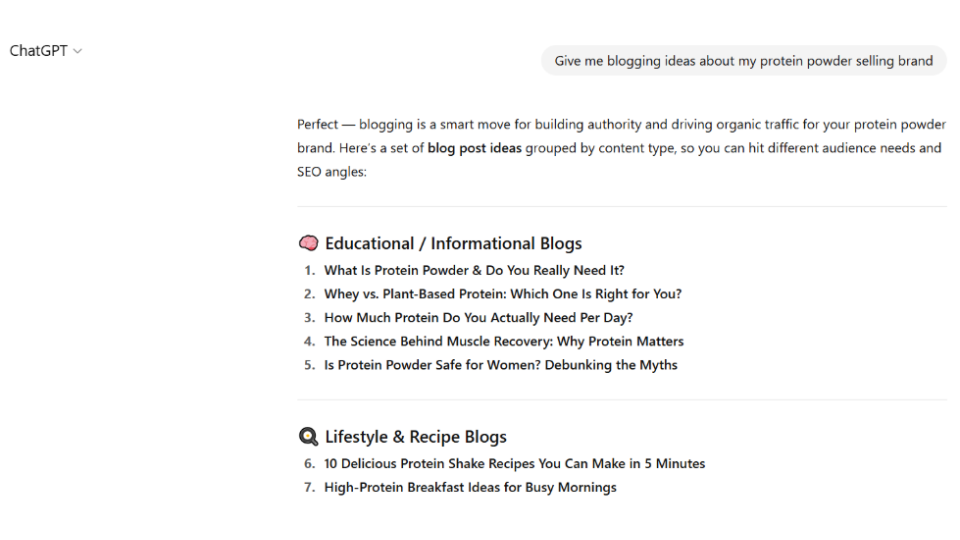960x540 pixels.
Task: Open the ChatGPT model selector dropdown
Action: [45, 51]
